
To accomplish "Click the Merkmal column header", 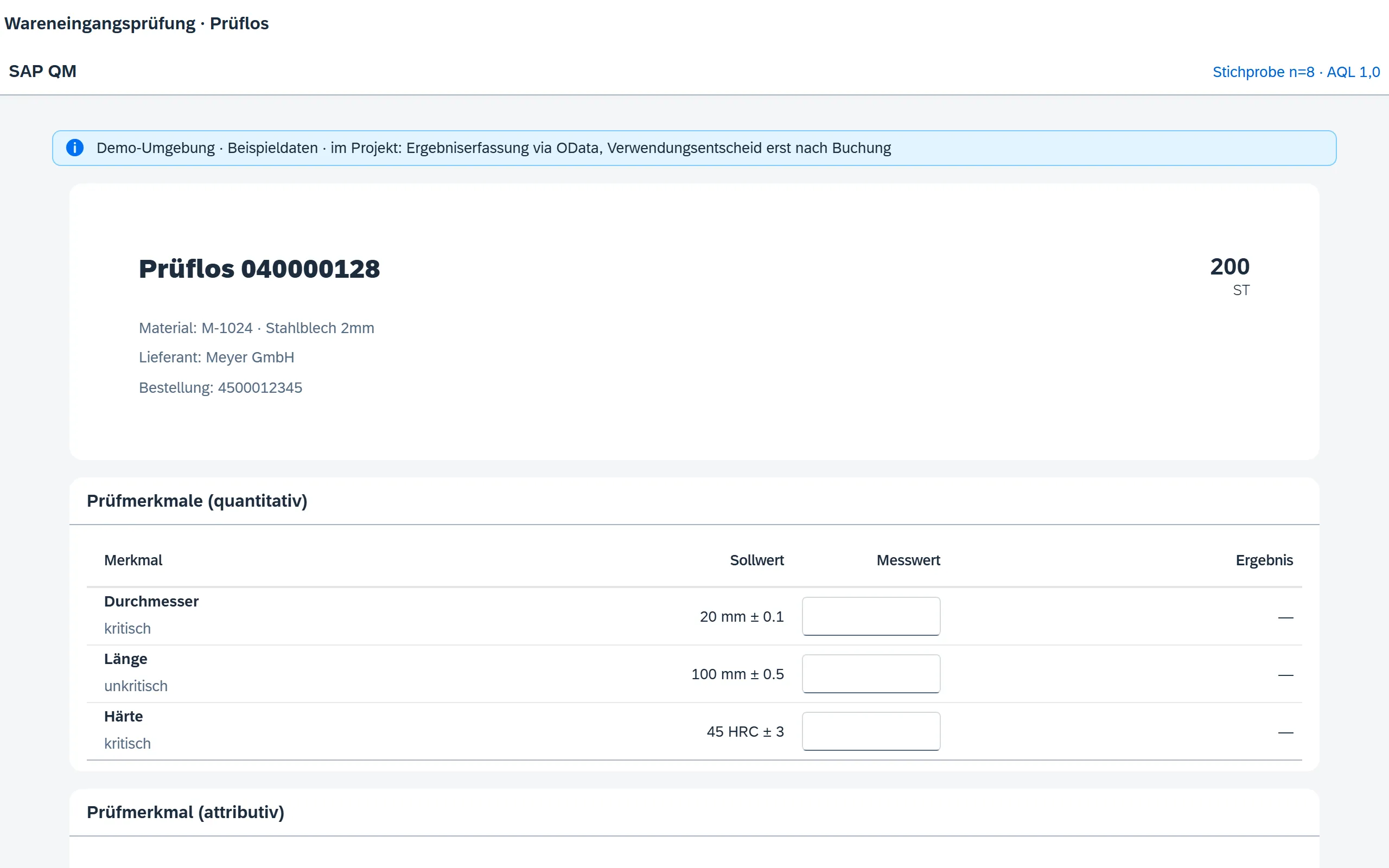I will (133, 560).
